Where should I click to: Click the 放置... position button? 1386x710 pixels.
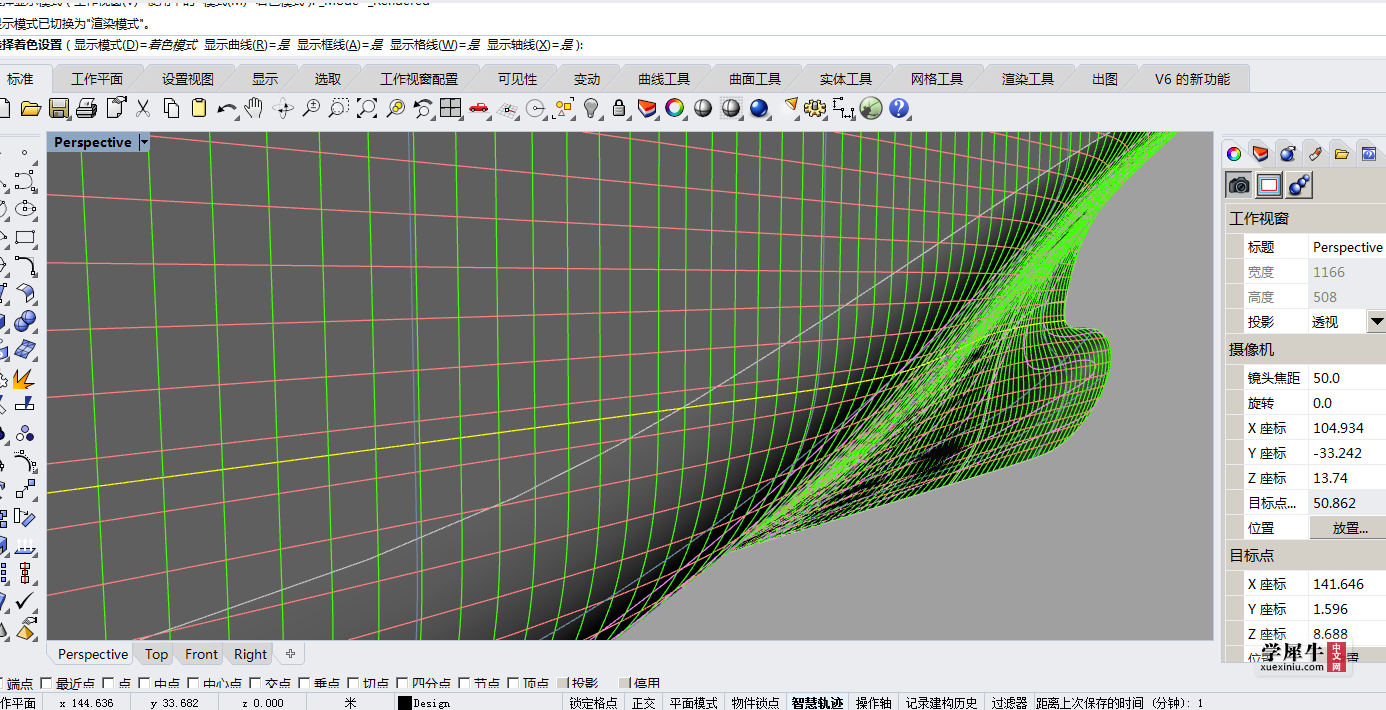(x=1350, y=528)
